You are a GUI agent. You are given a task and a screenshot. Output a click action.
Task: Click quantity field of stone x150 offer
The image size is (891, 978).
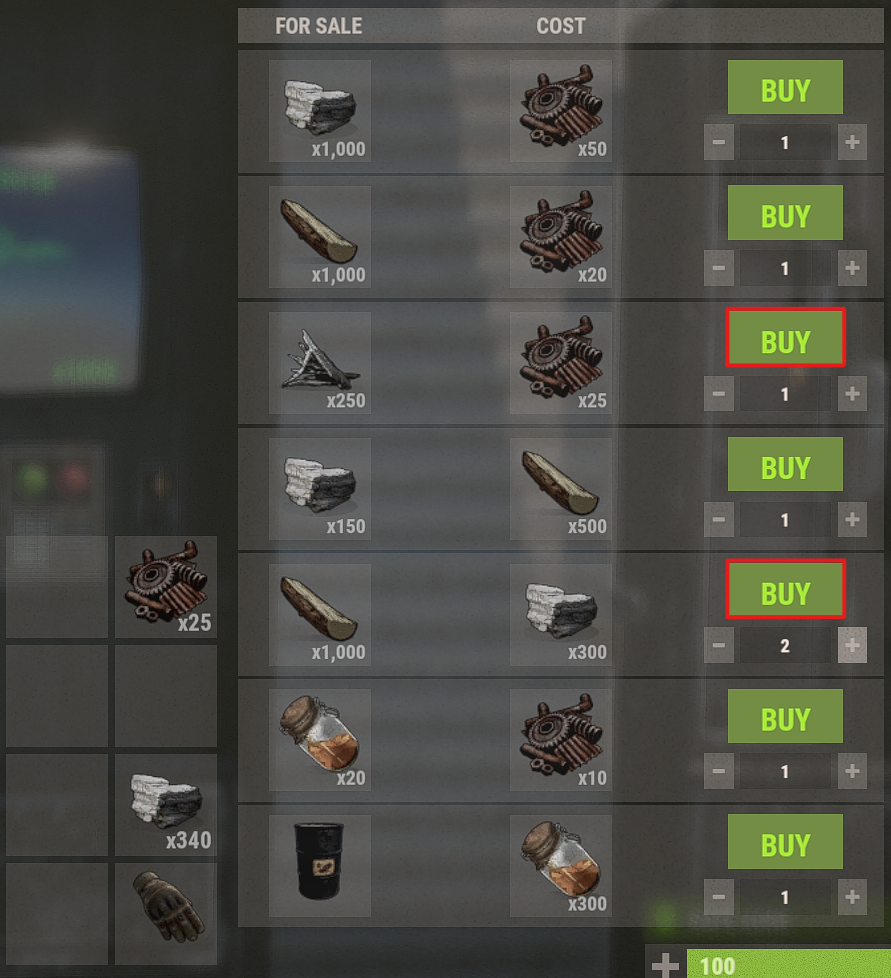(x=785, y=520)
